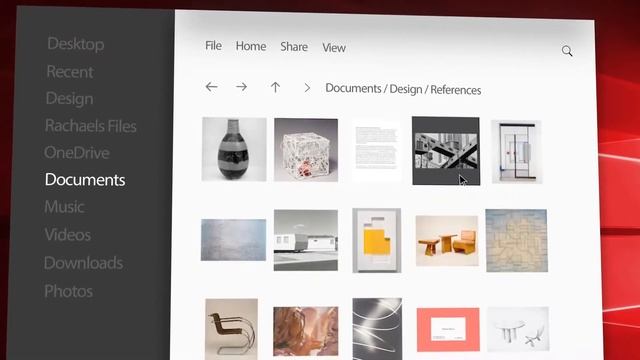Image resolution: width=640 pixels, height=360 pixels.
Task: Click References in the breadcrumb path
Action: (x=456, y=90)
